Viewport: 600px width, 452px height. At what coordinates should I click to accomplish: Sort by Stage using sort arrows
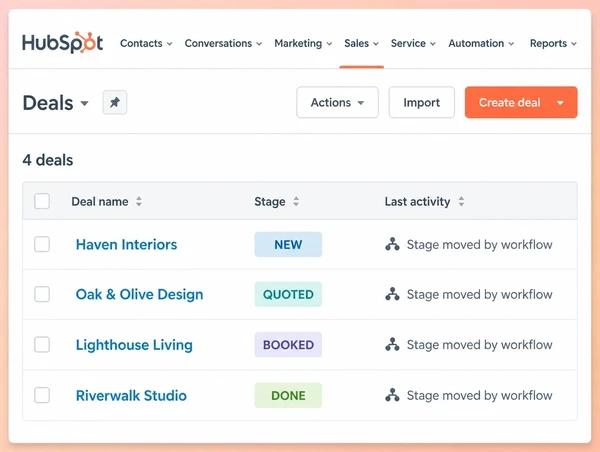click(296, 201)
